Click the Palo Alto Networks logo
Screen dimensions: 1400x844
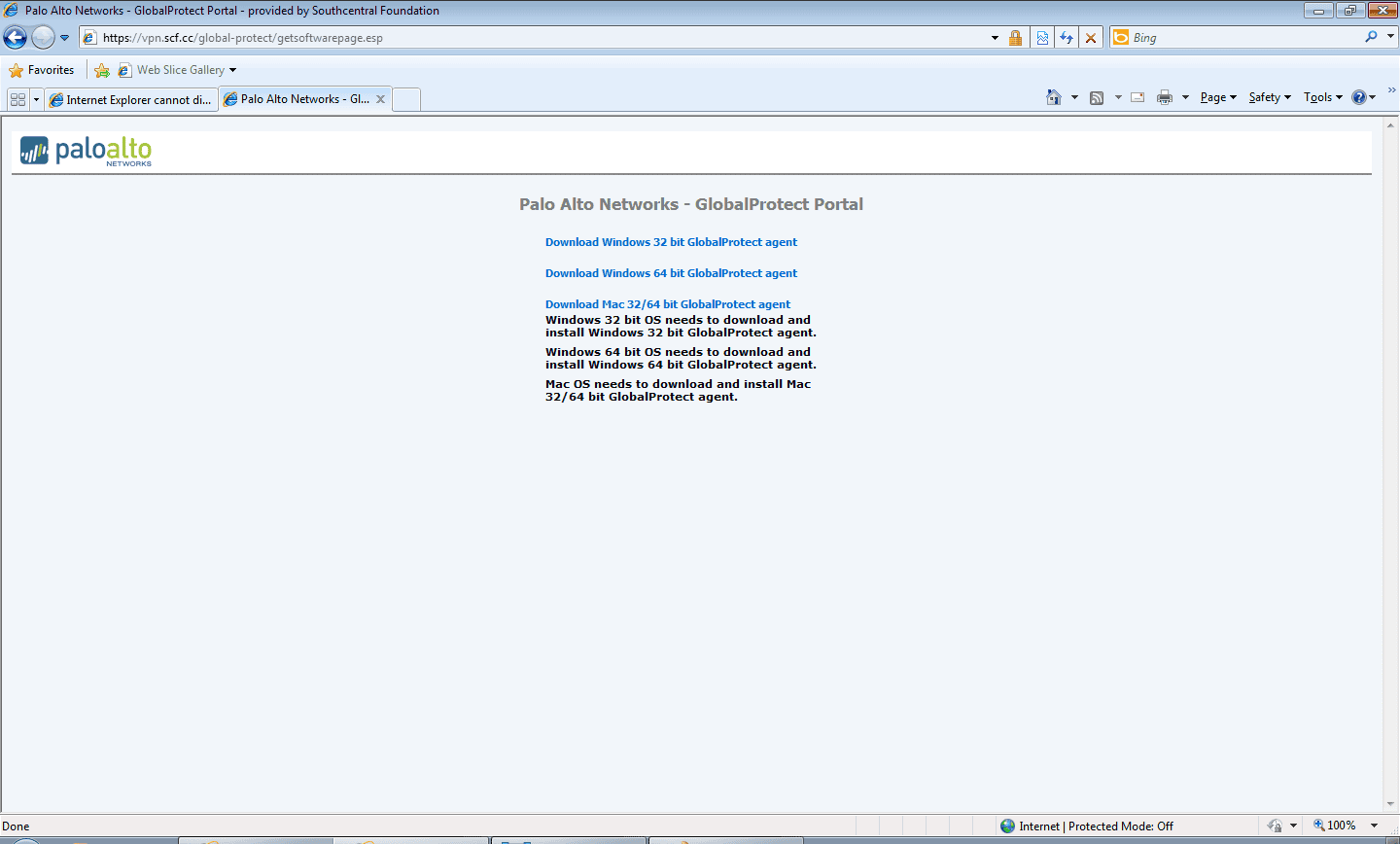pos(87,151)
